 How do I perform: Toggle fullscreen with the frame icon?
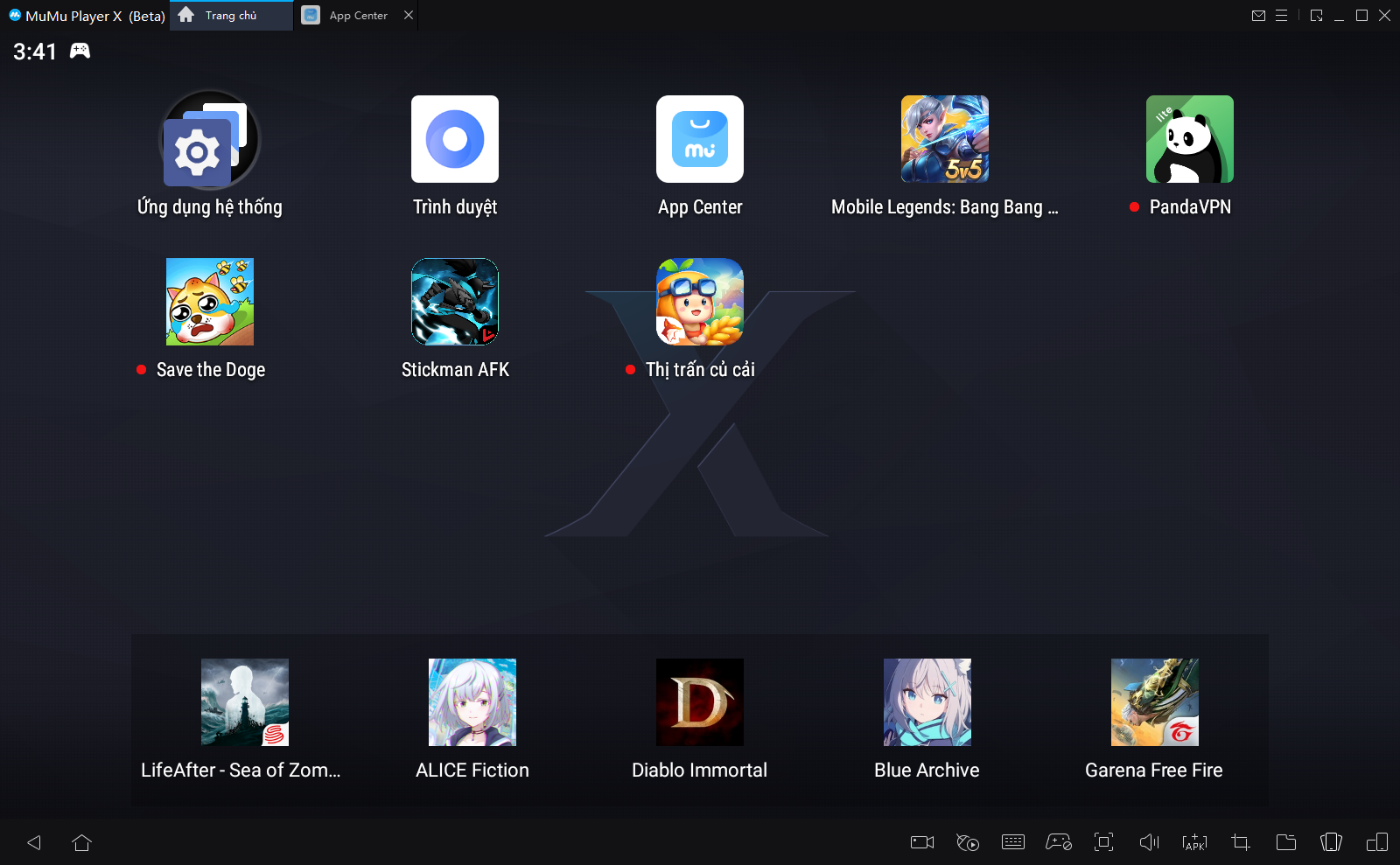1103,842
